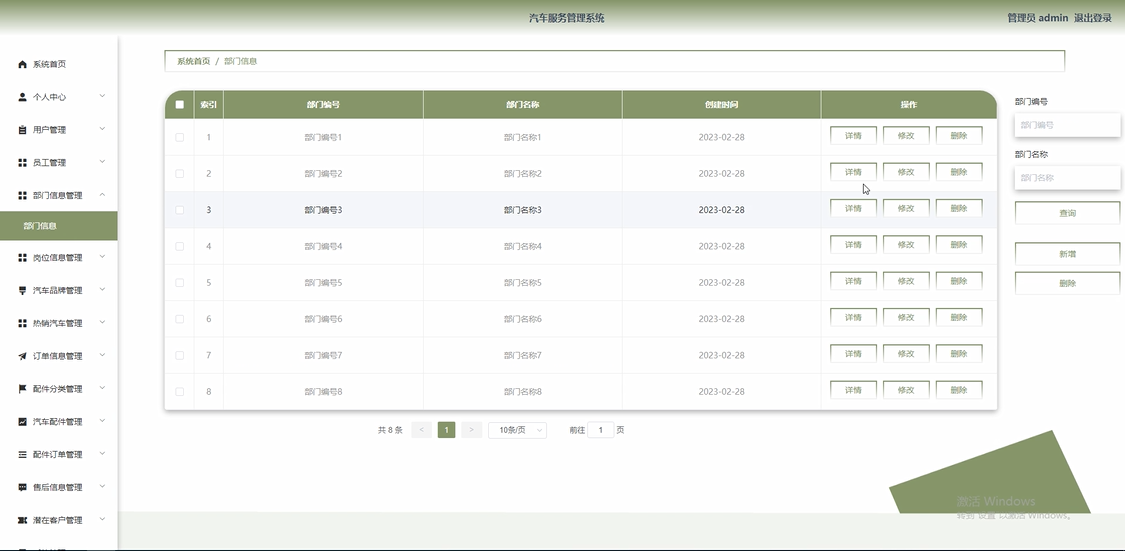This screenshot has height=551, width=1125.
Task: Click the grid icon beside 热销汽车管理
Action: 22,324
